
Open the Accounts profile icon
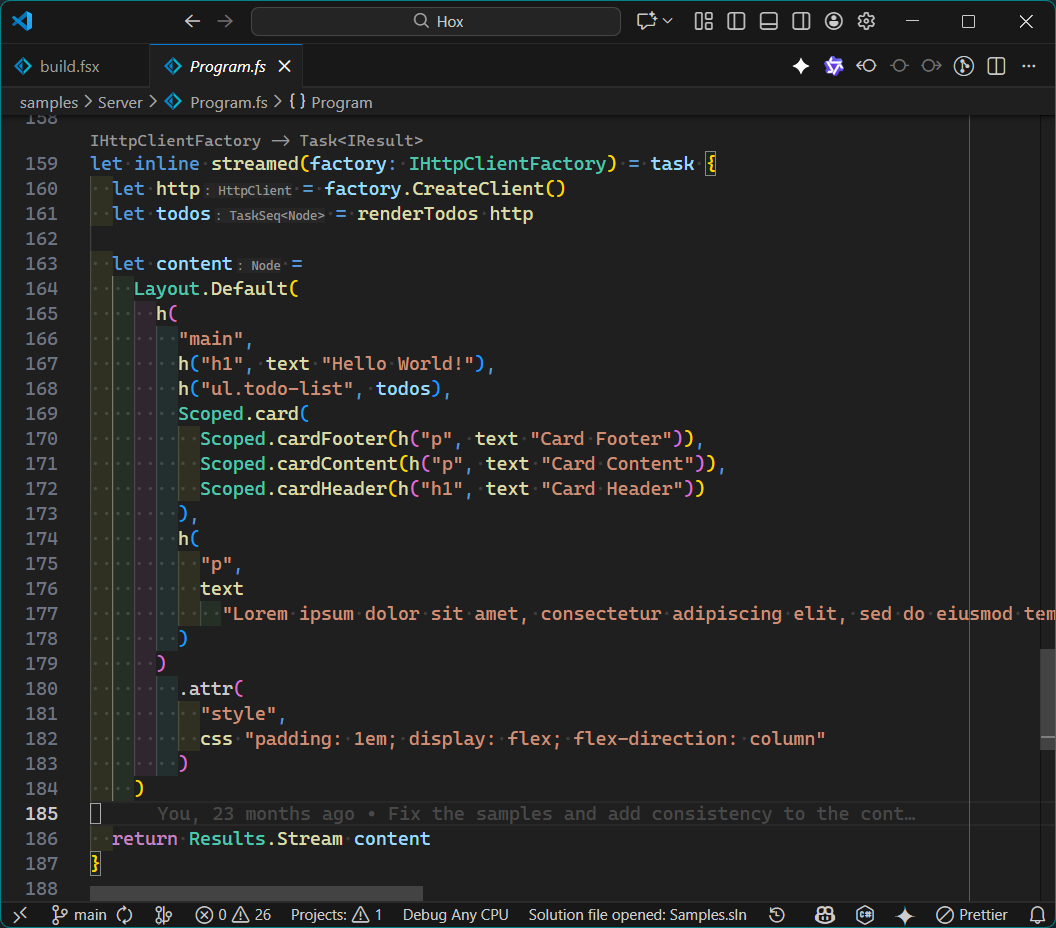834,21
